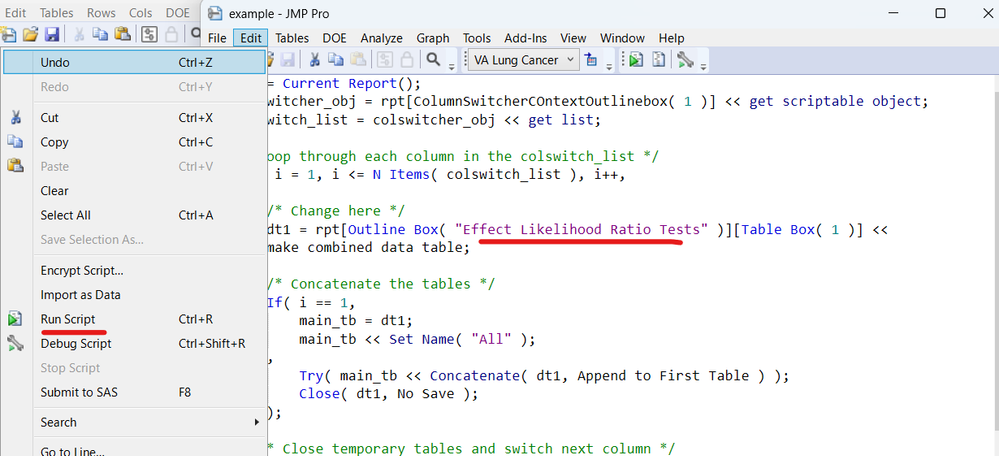Click the "/* Change here */" comment
Viewport: 999px width, 456px height.
tap(336, 211)
